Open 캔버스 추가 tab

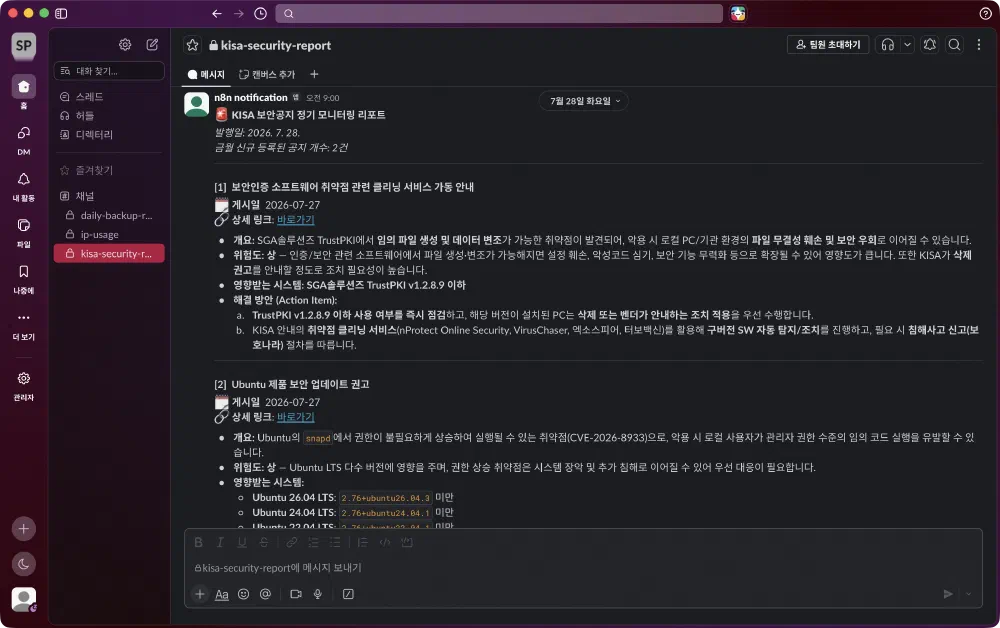click(x=267, y=75)
